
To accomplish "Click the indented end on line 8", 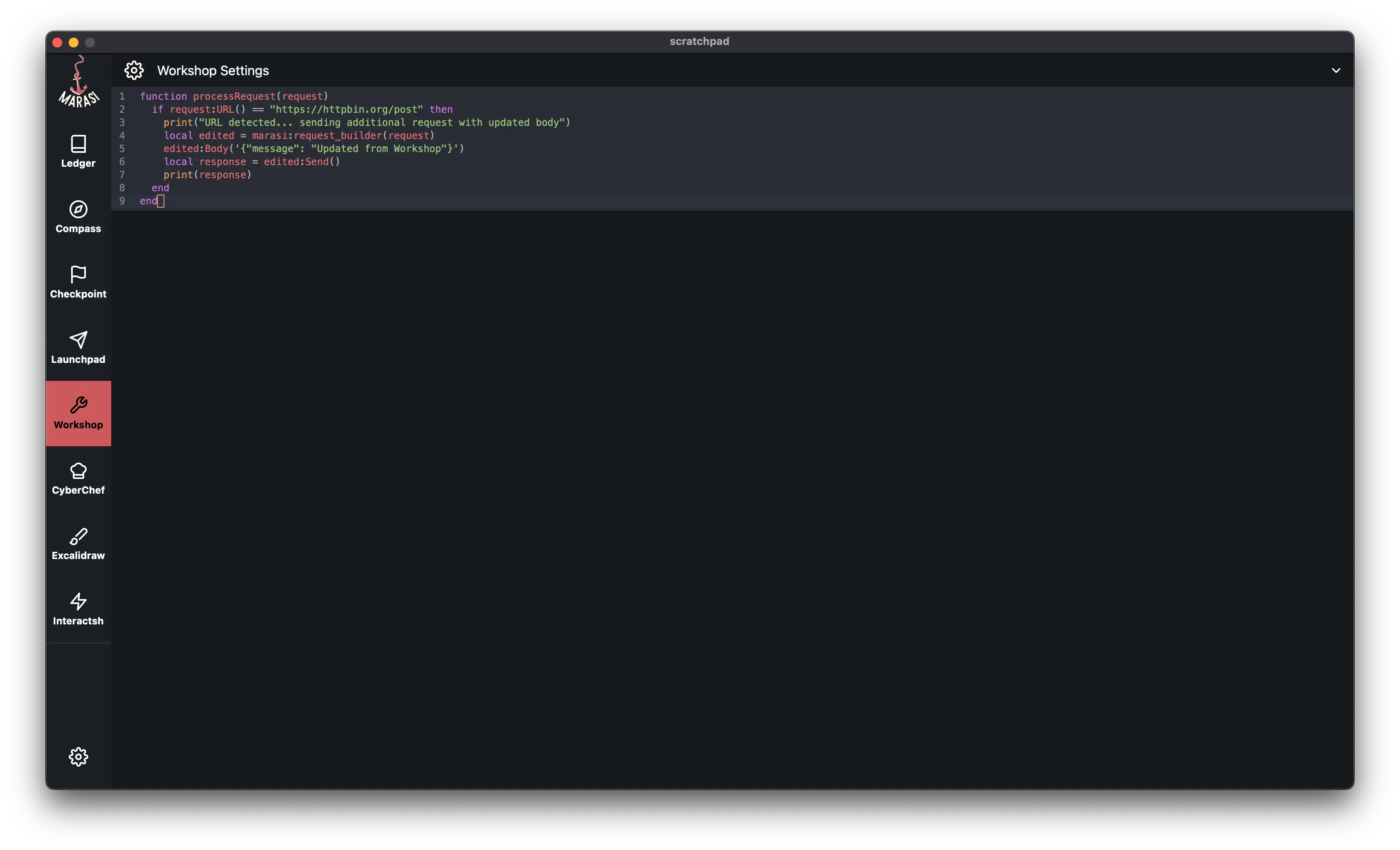I will [x=160, y=188].
